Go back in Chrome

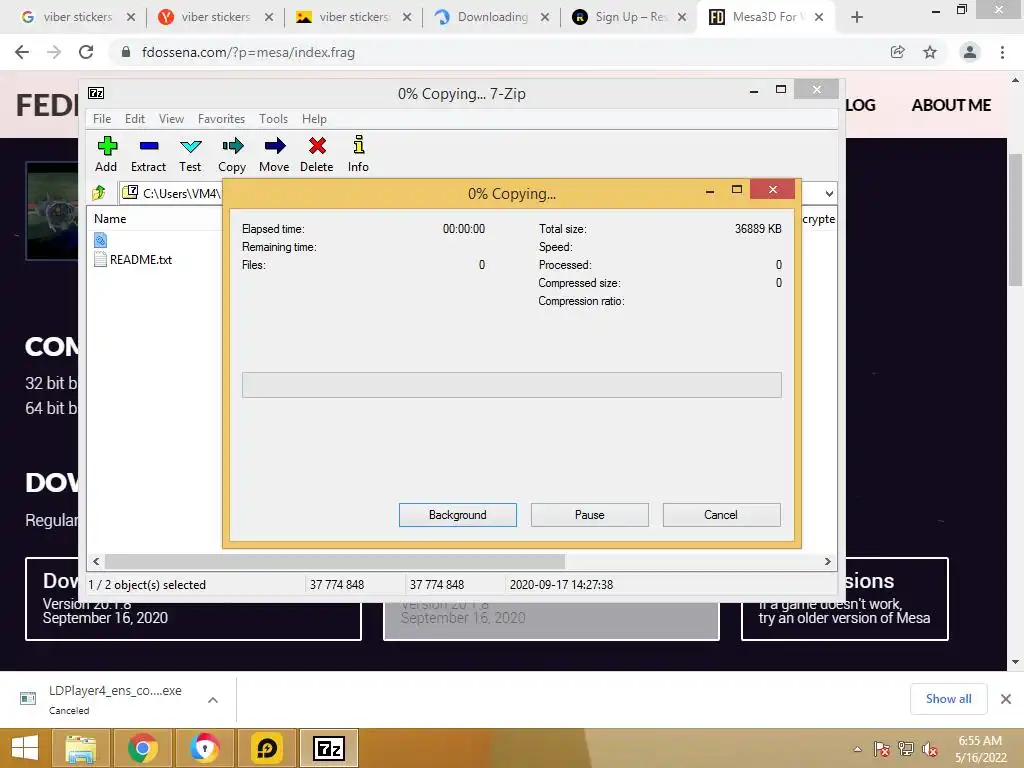(x=22, y=52)
